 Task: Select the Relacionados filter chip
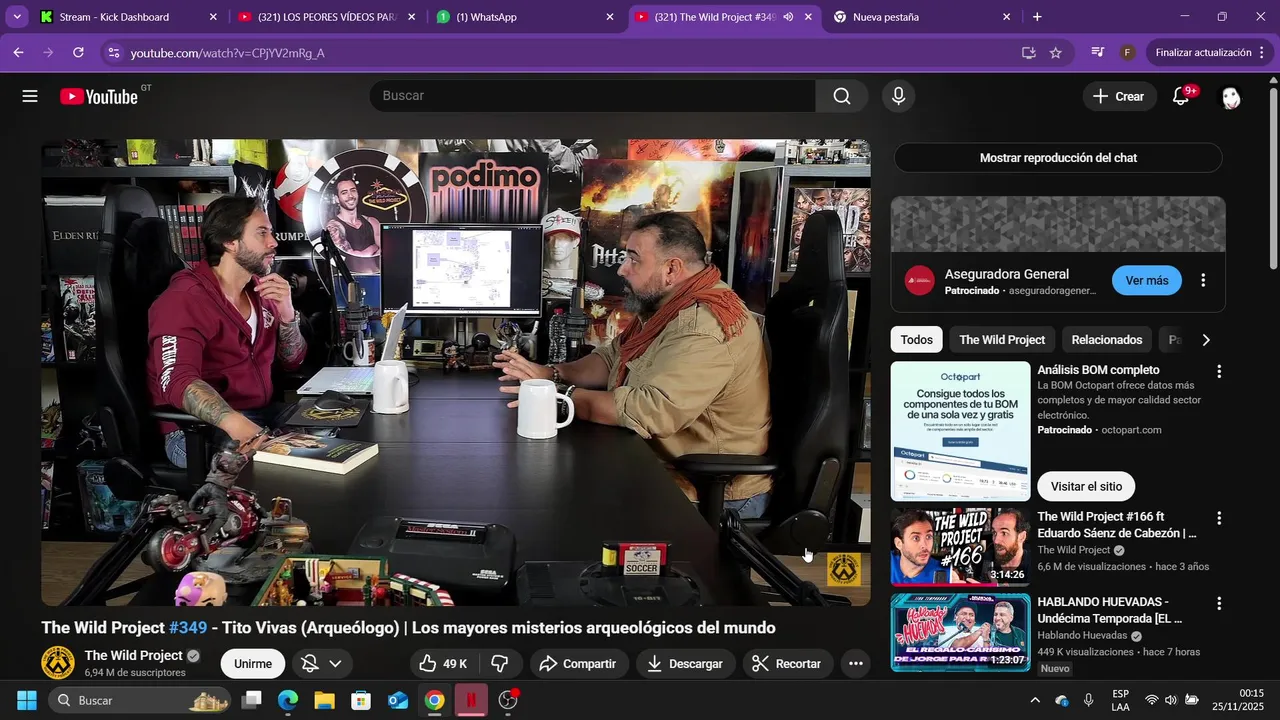tap(1107, 340)
